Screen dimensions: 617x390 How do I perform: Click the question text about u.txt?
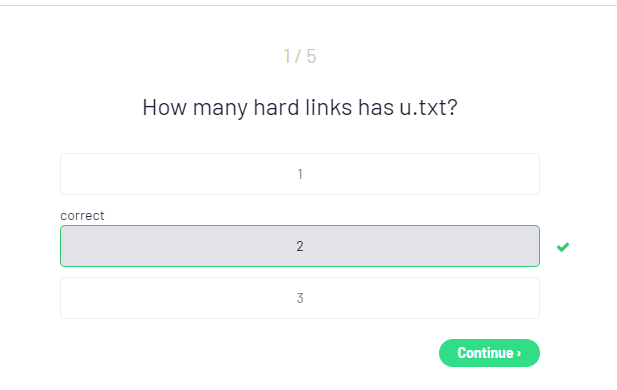300,107
